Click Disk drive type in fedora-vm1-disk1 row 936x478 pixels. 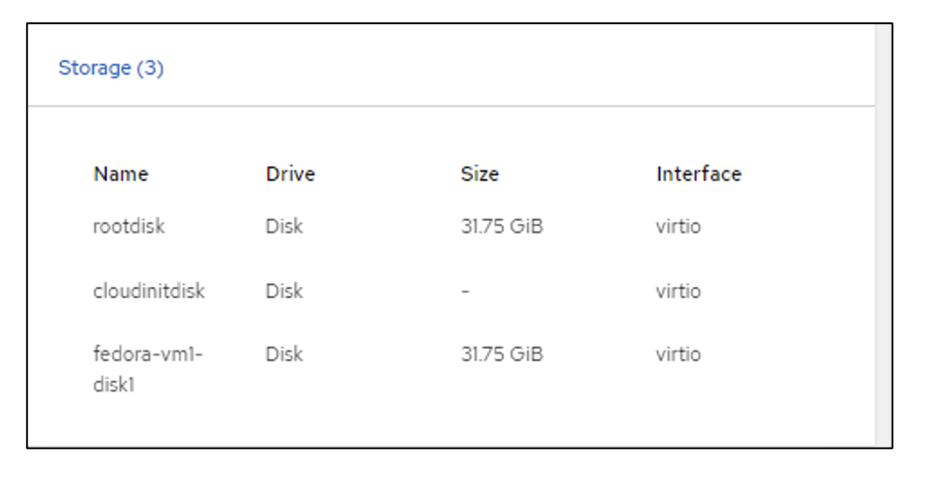[x=285, y=354]
